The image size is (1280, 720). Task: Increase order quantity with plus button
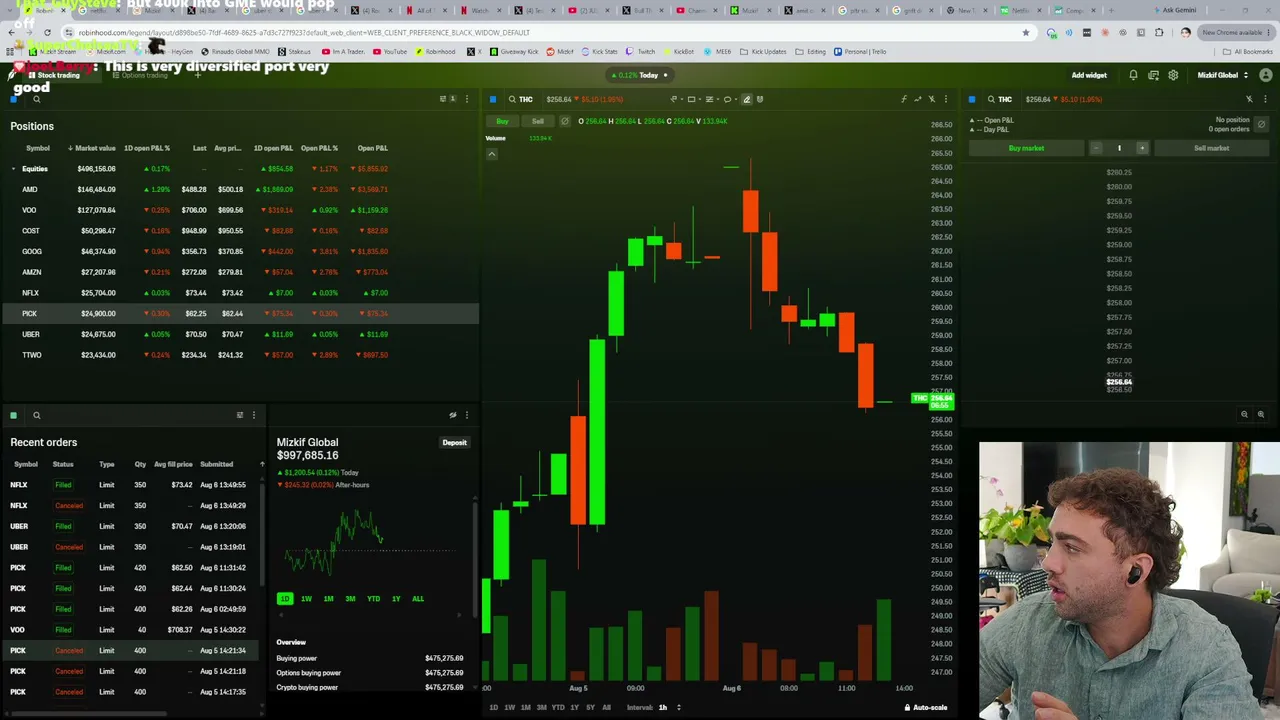pyautogui.click(x=1142, y=148)
